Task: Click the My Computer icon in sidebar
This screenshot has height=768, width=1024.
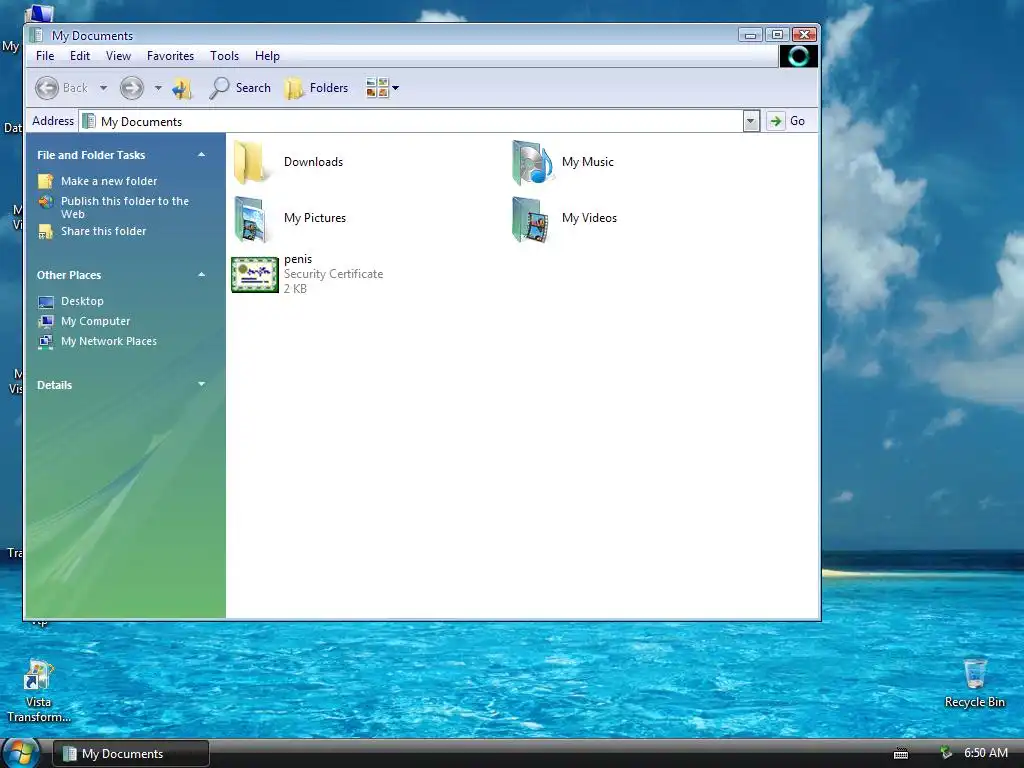Action: pos(46,321)
